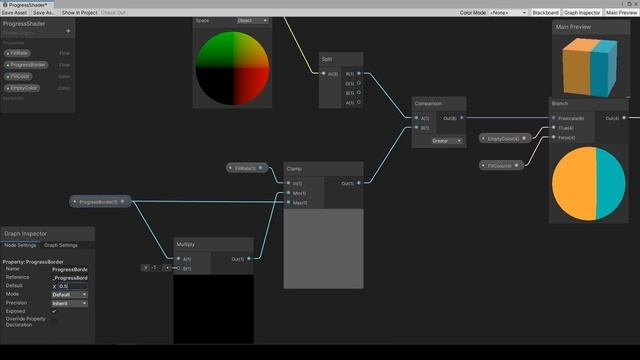This screenshot has width=640, height=360.
Task: Switch to the Graph Settings tab
Action: click(x=61, y=245)
